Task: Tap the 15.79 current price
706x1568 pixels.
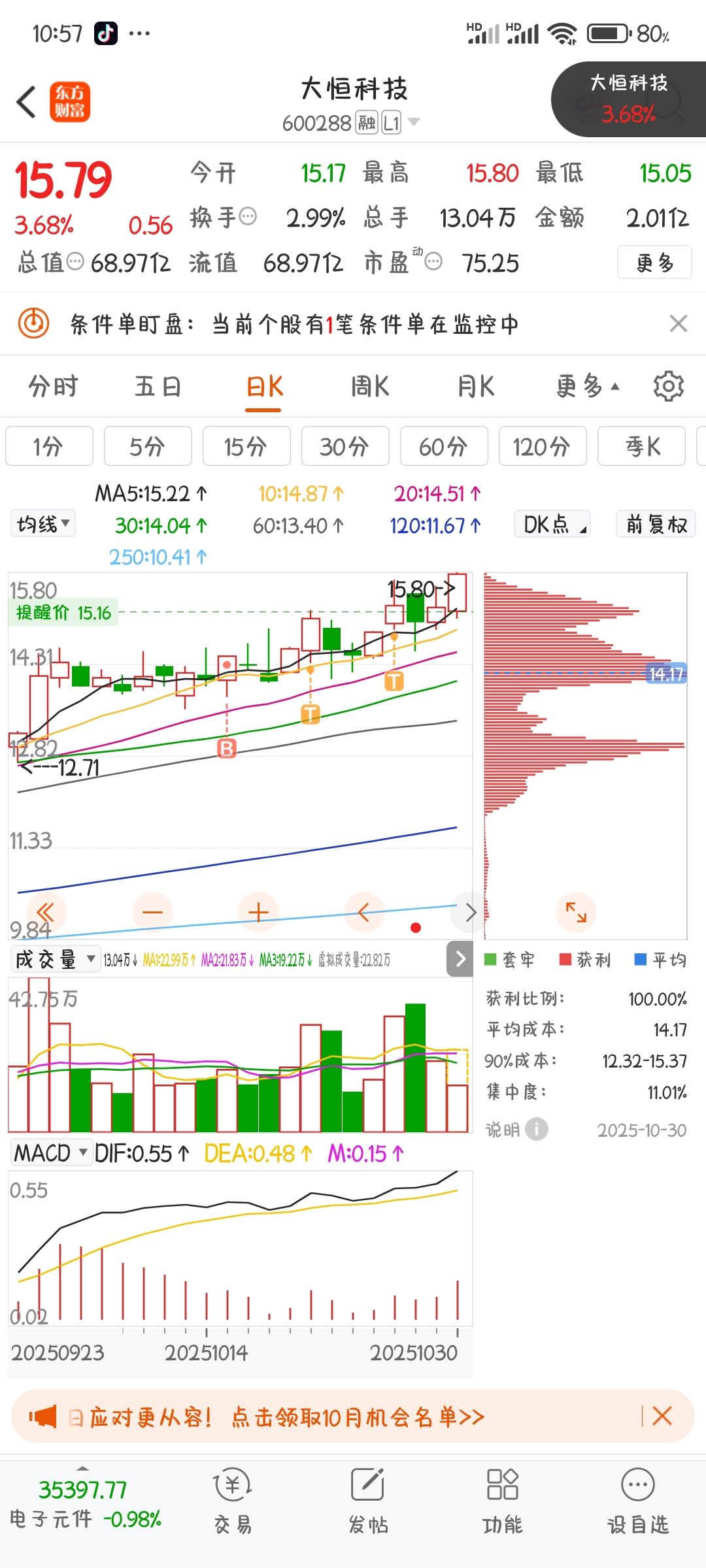Action: point(63,180)
